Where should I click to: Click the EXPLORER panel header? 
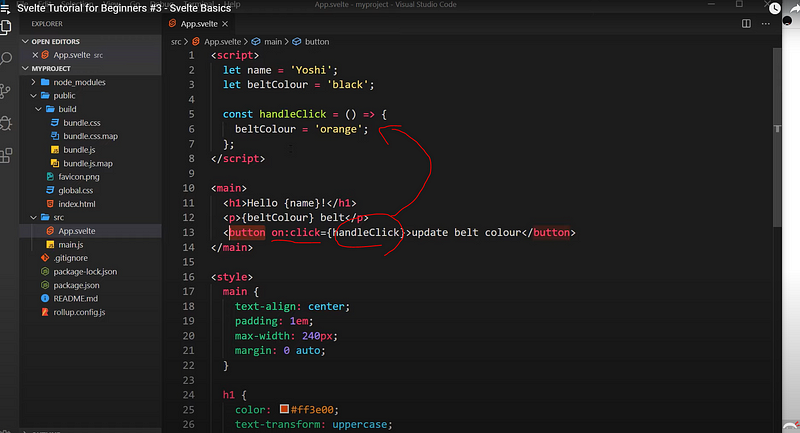(x=47, y=24)
